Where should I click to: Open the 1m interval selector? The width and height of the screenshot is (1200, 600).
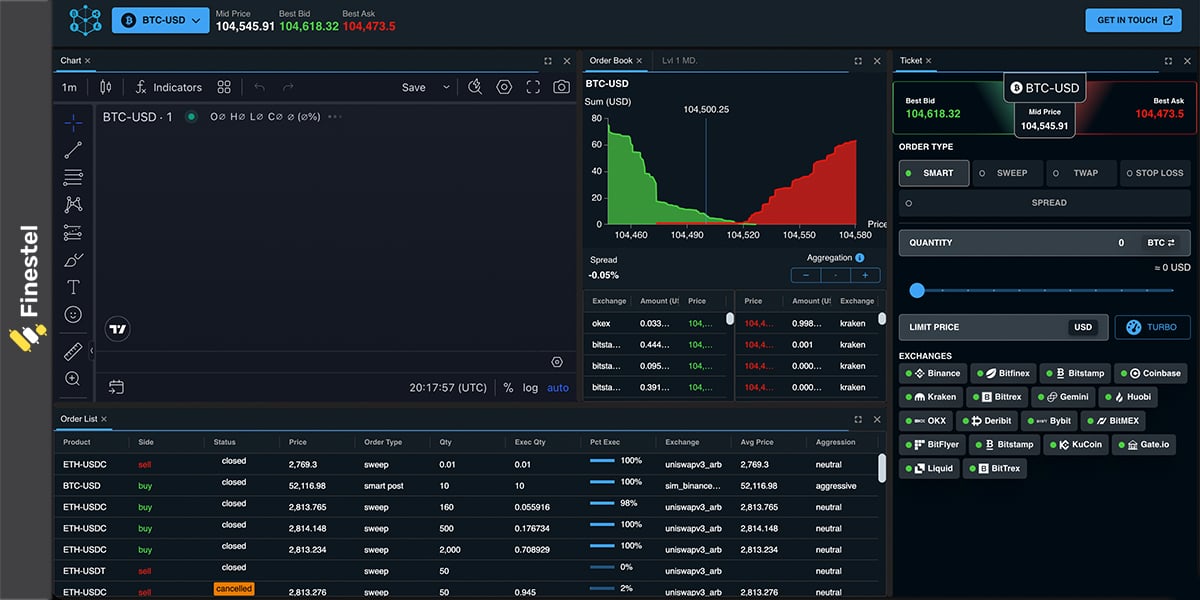tap(69, 87)
